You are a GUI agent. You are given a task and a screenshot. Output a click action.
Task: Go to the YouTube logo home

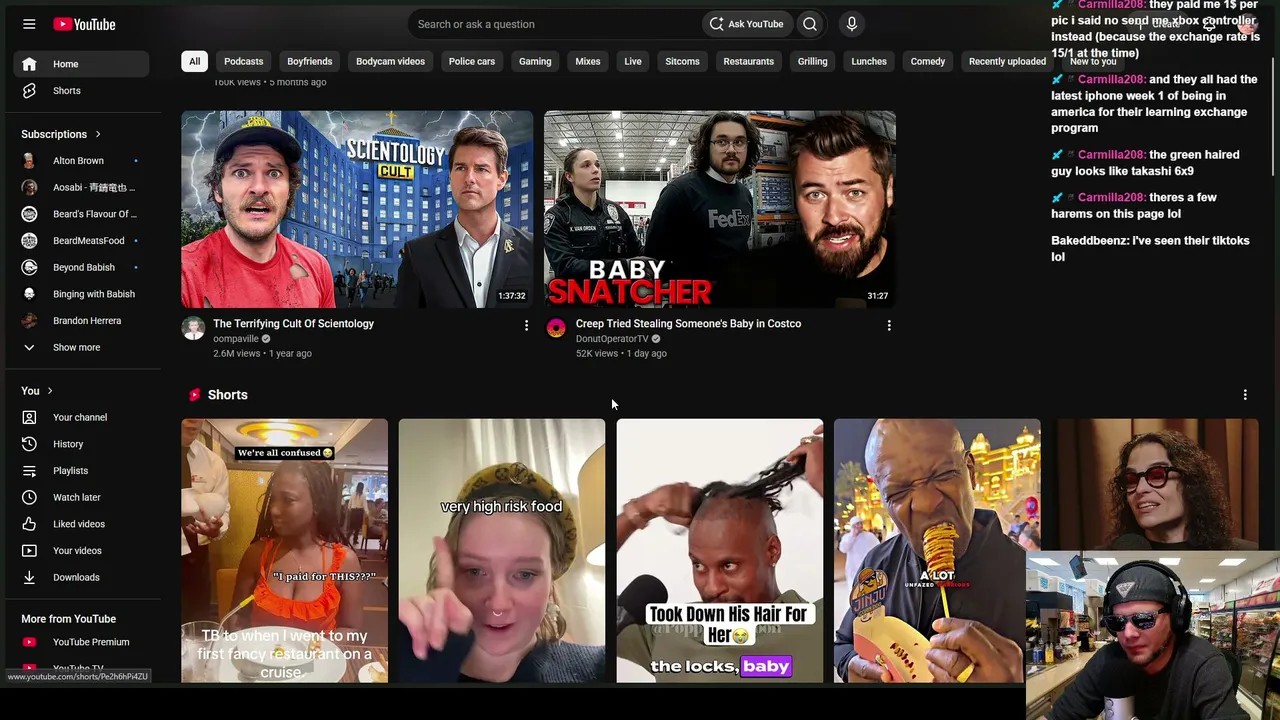84,24
